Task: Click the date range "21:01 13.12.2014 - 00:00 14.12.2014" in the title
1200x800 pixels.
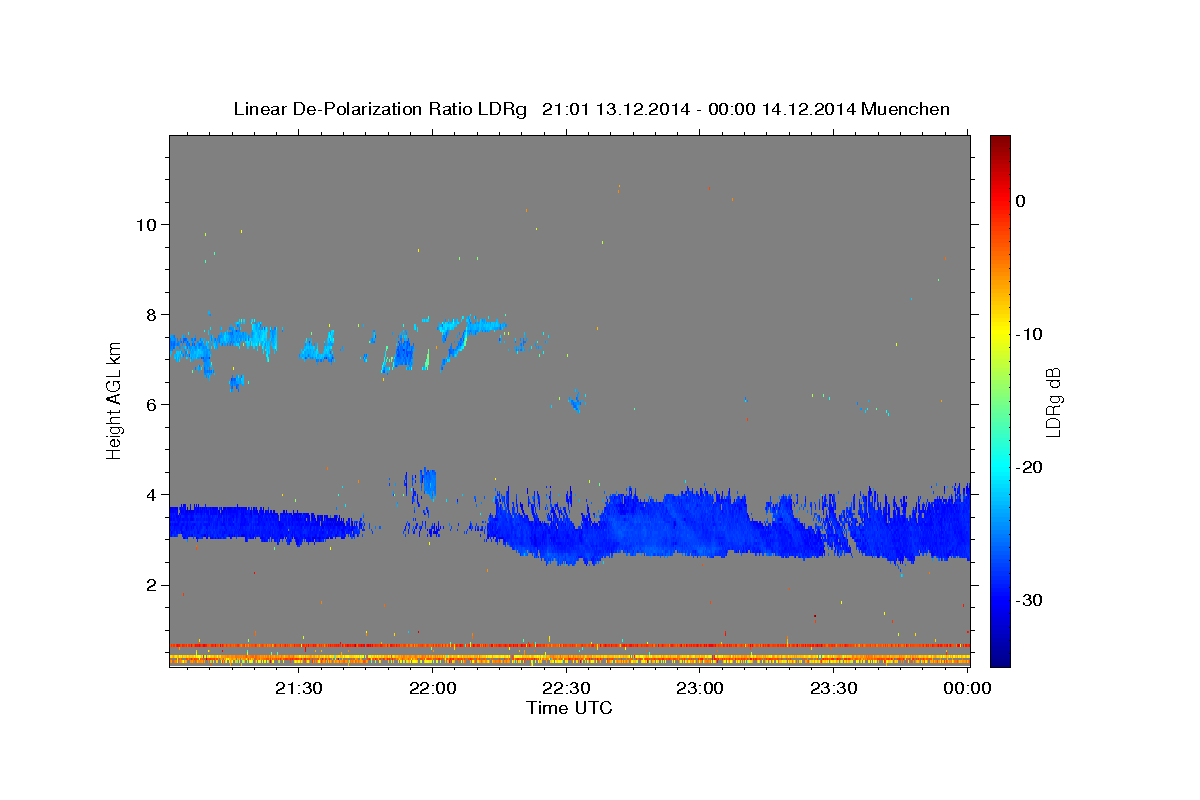Action: coord(698,109)
